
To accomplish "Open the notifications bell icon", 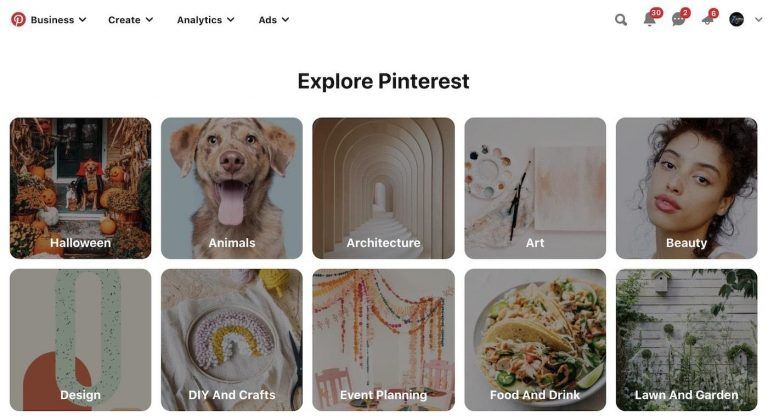I will (x=649, y=20).
